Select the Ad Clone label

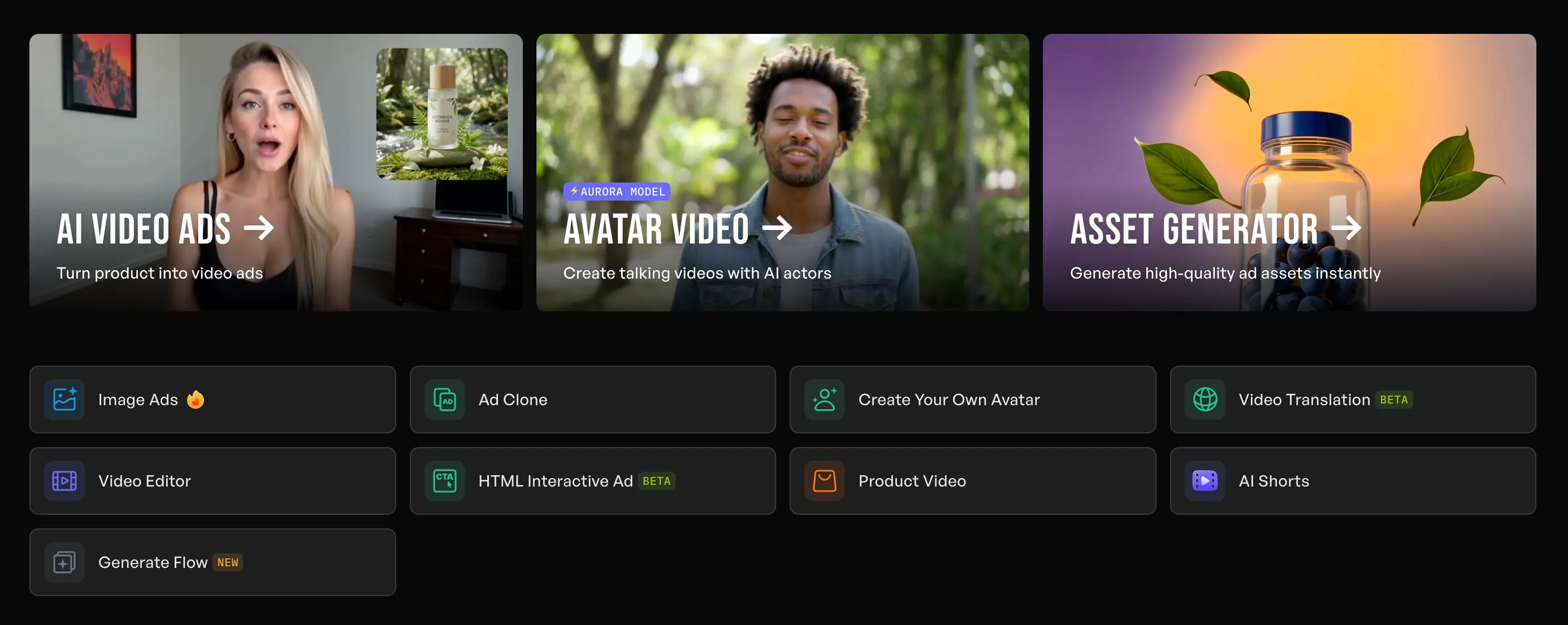coord(513,400)
